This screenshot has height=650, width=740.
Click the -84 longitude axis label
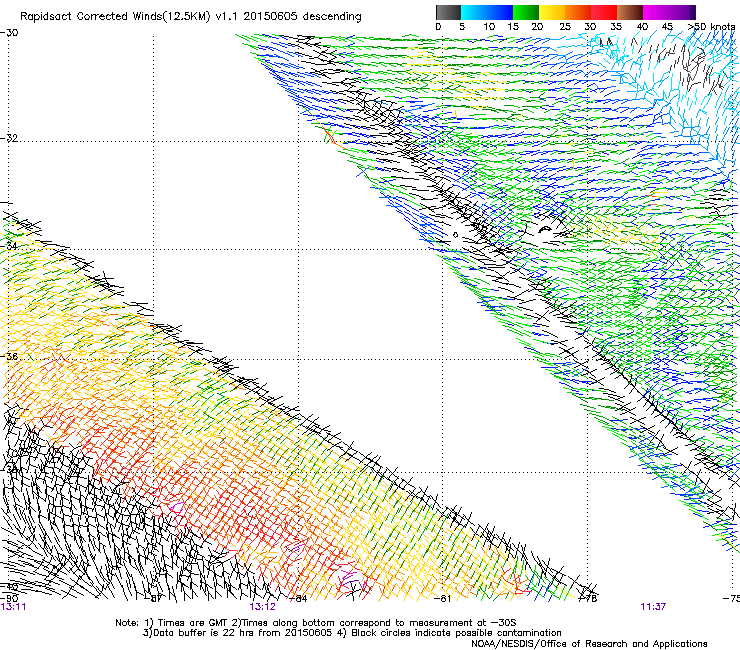(x=299, y=598)
